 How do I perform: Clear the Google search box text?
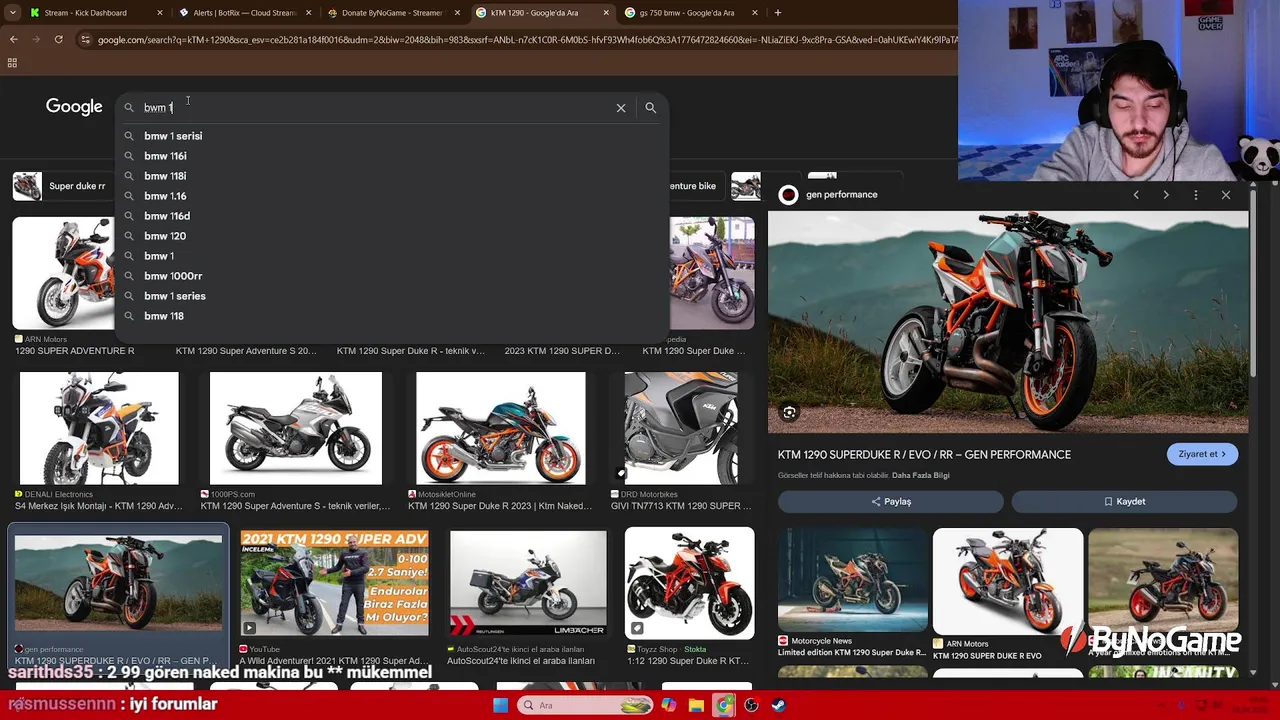click(621, 108)
